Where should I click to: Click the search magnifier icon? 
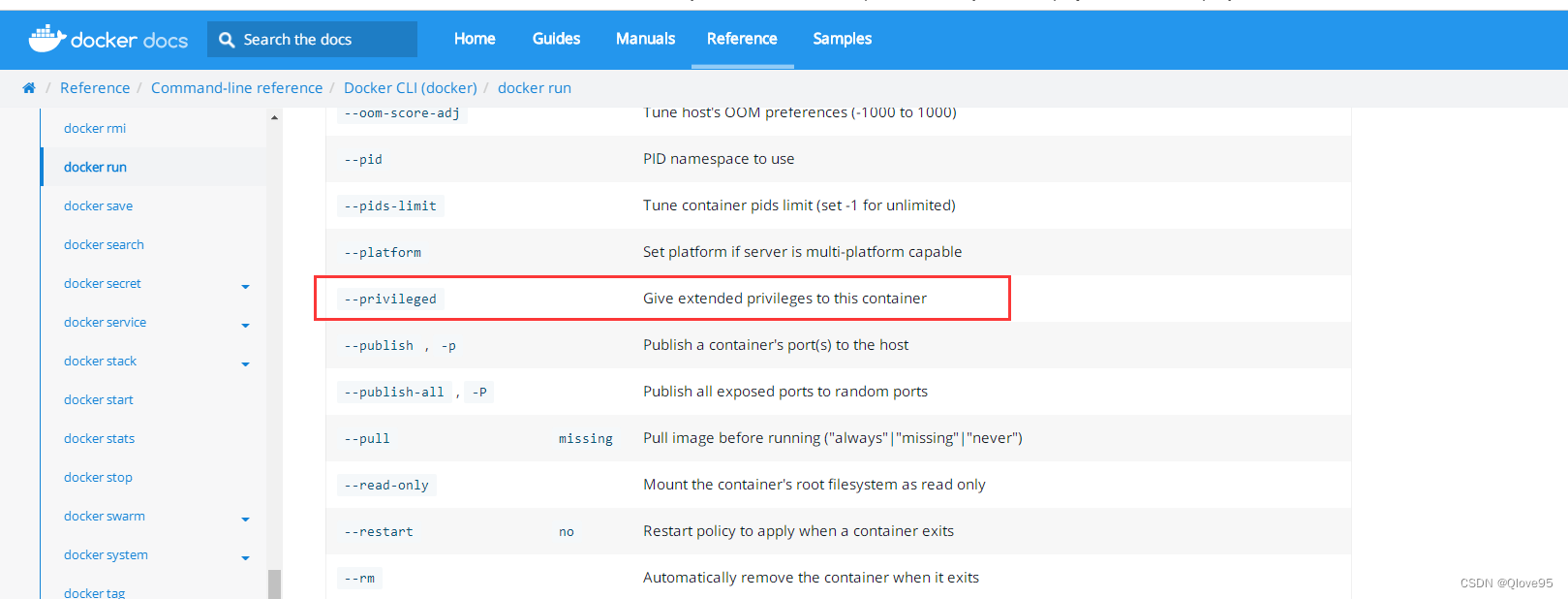[x=227, y=40]
